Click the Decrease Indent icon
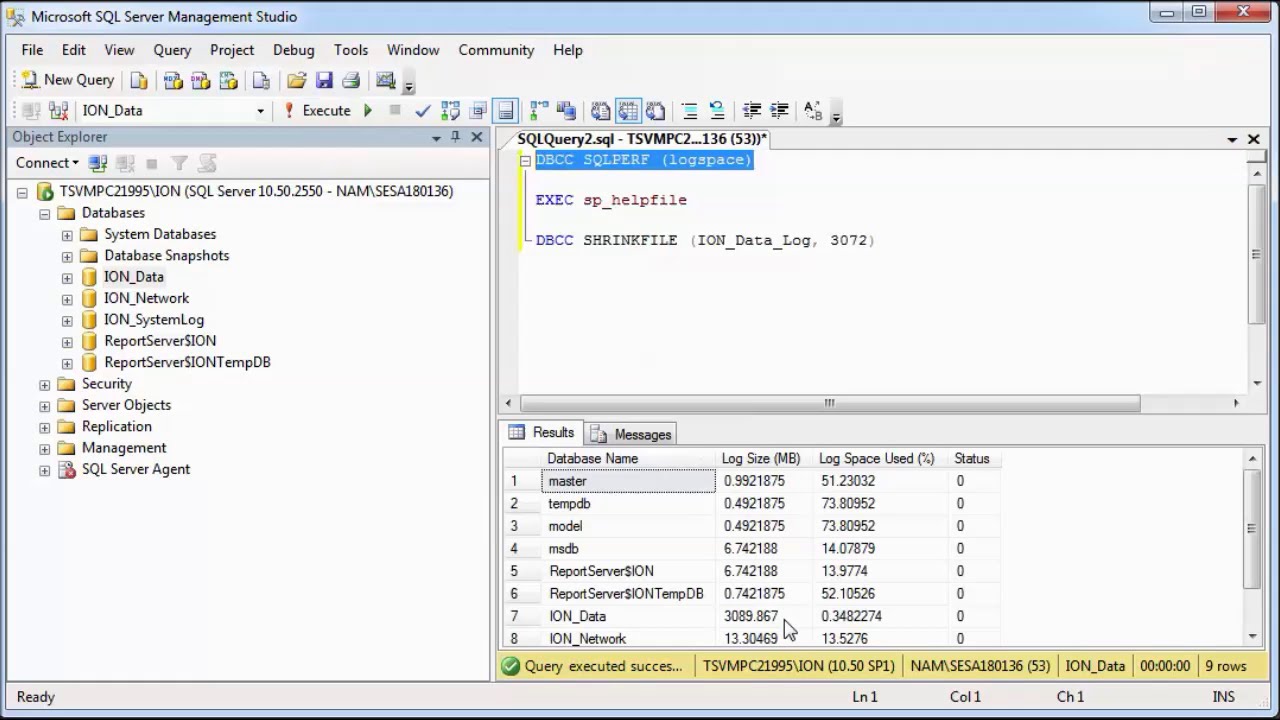Image resolution: width=1280 pixels, height=720 pixels. point(752,111)
